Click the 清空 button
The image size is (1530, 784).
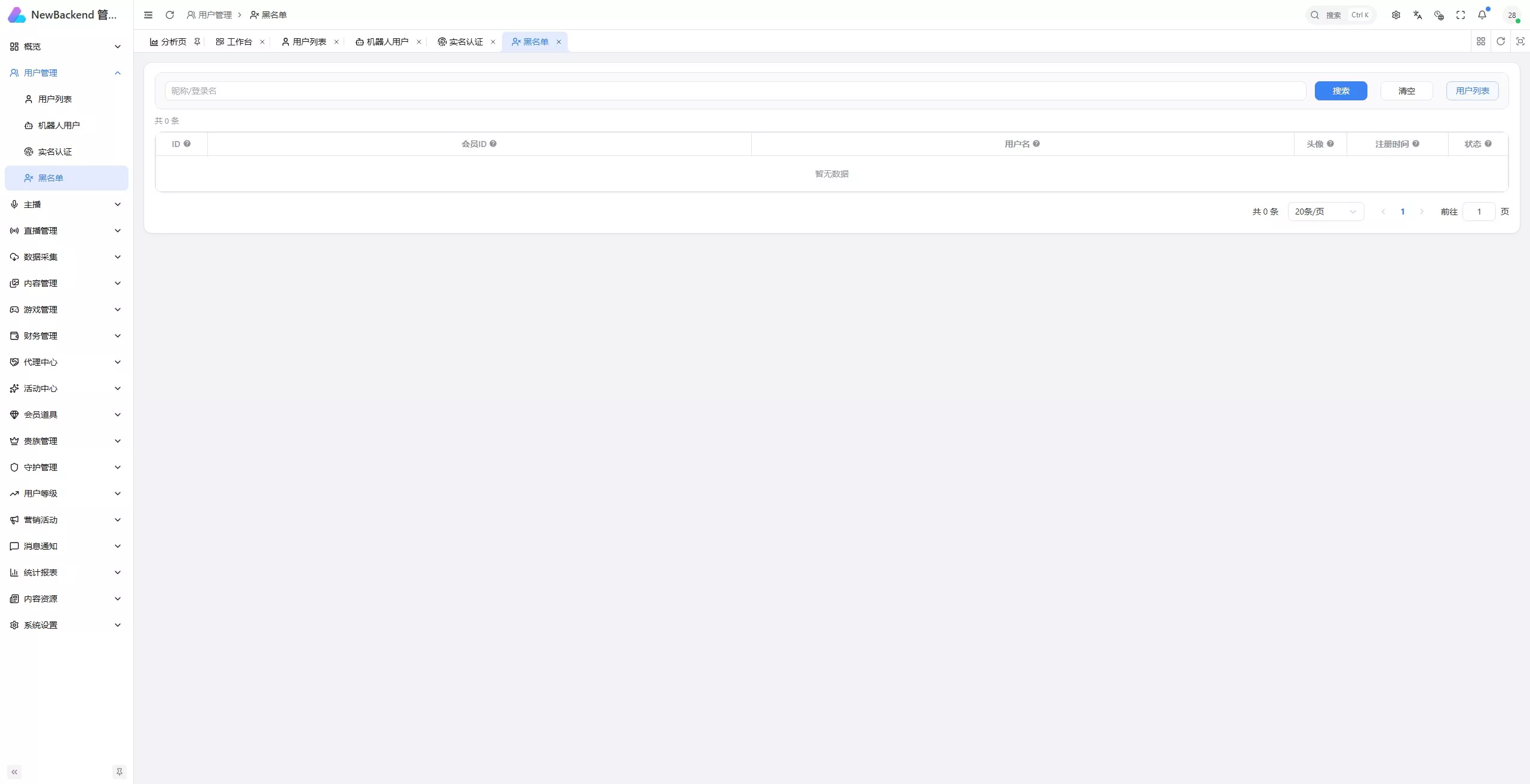click(x=1406, y=91)
